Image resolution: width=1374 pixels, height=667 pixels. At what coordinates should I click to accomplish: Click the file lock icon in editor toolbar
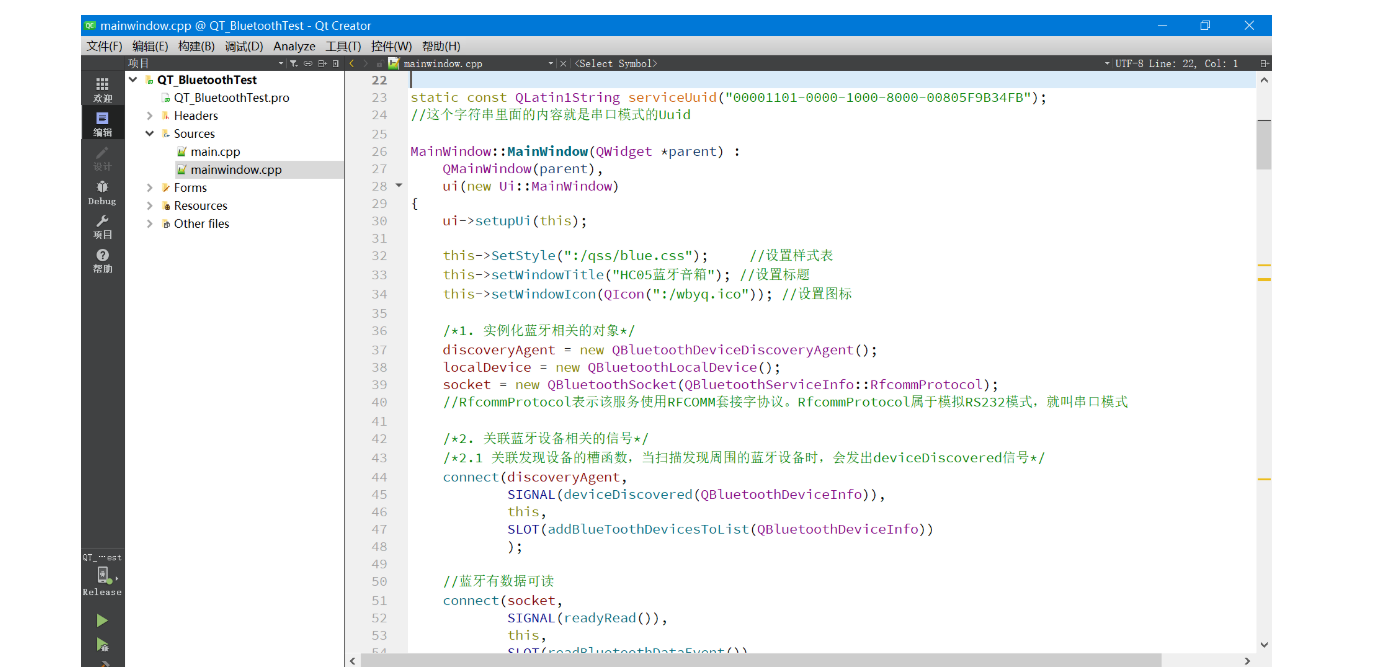[379, 63]
